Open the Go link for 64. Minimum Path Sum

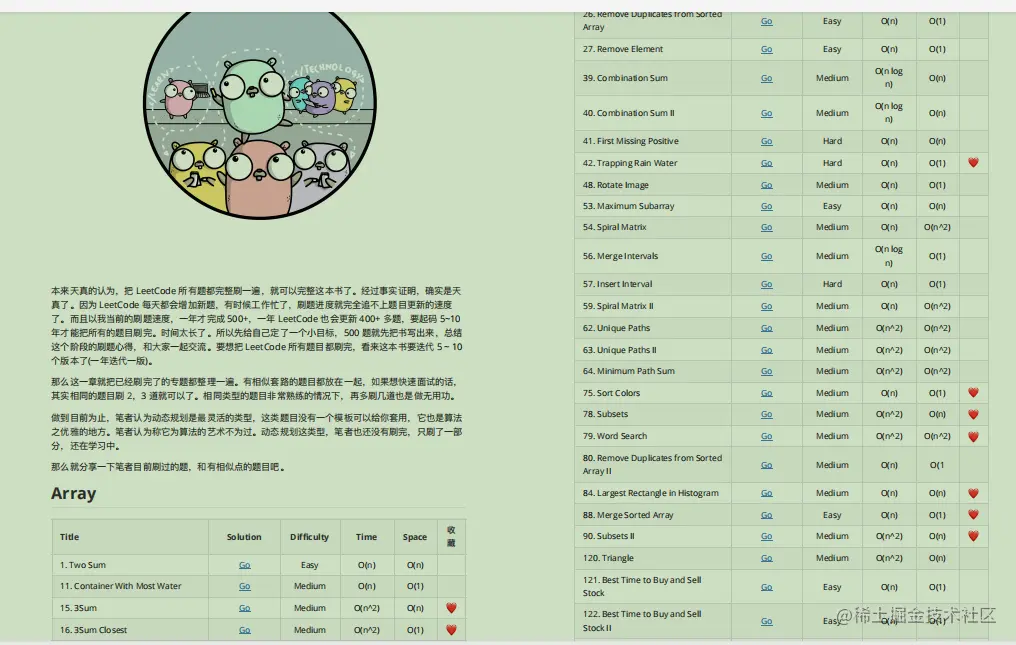(x=767, y=371)
